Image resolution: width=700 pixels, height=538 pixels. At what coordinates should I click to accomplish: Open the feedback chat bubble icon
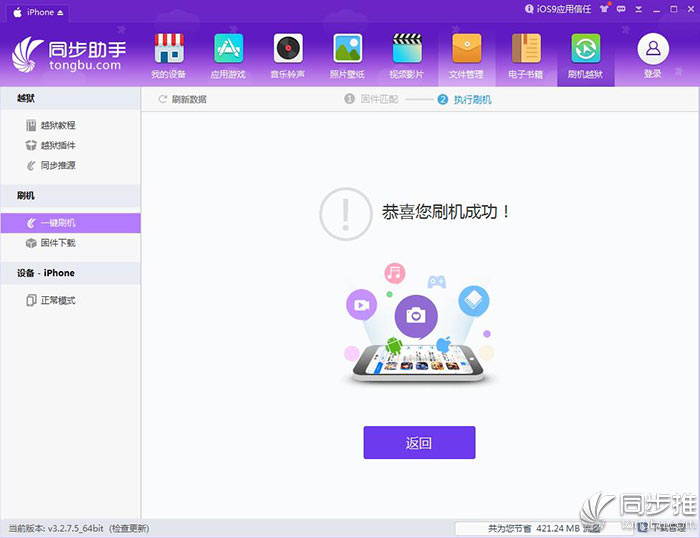point(621,9)
